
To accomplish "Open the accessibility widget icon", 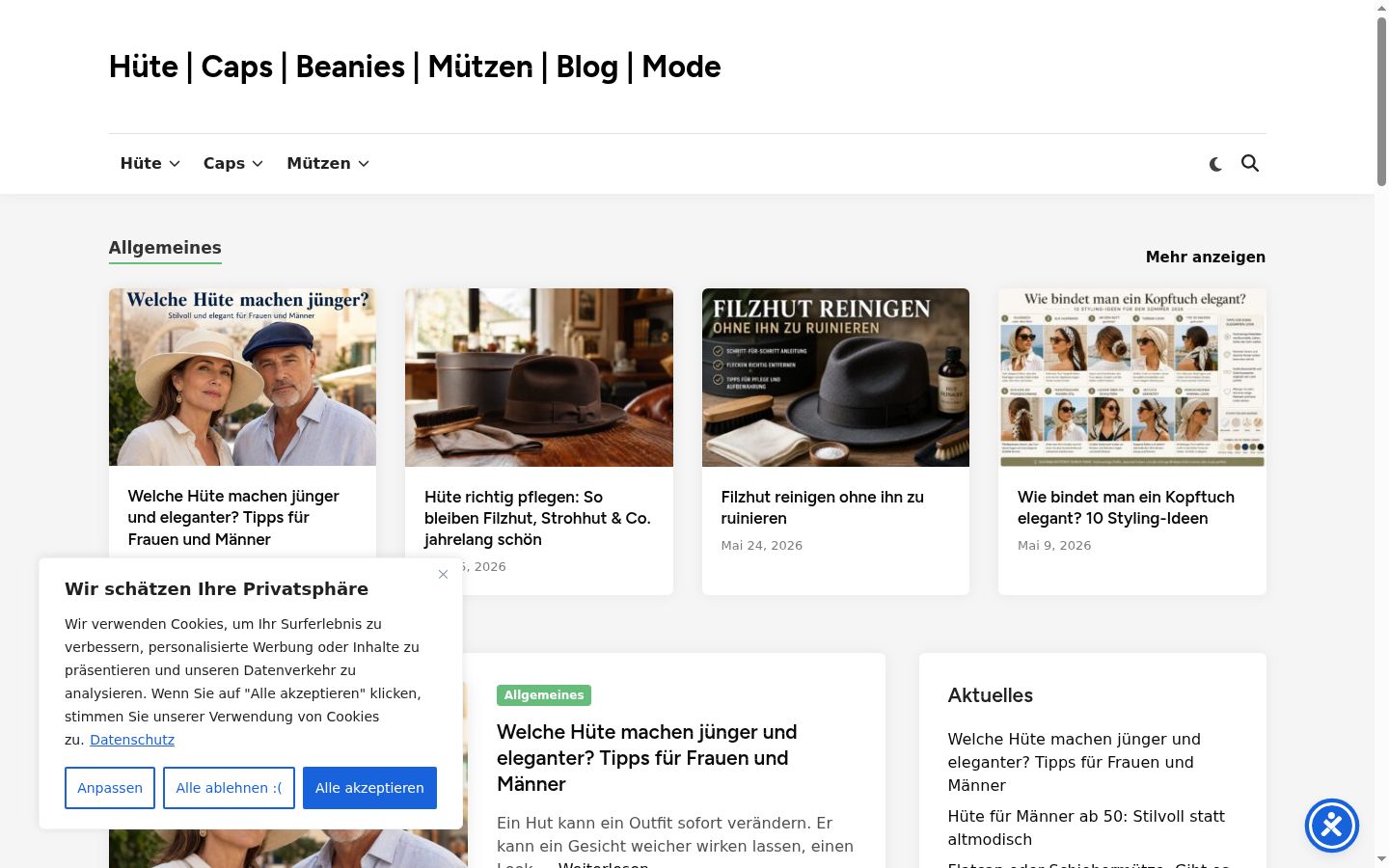I will tap(1332, 826).
